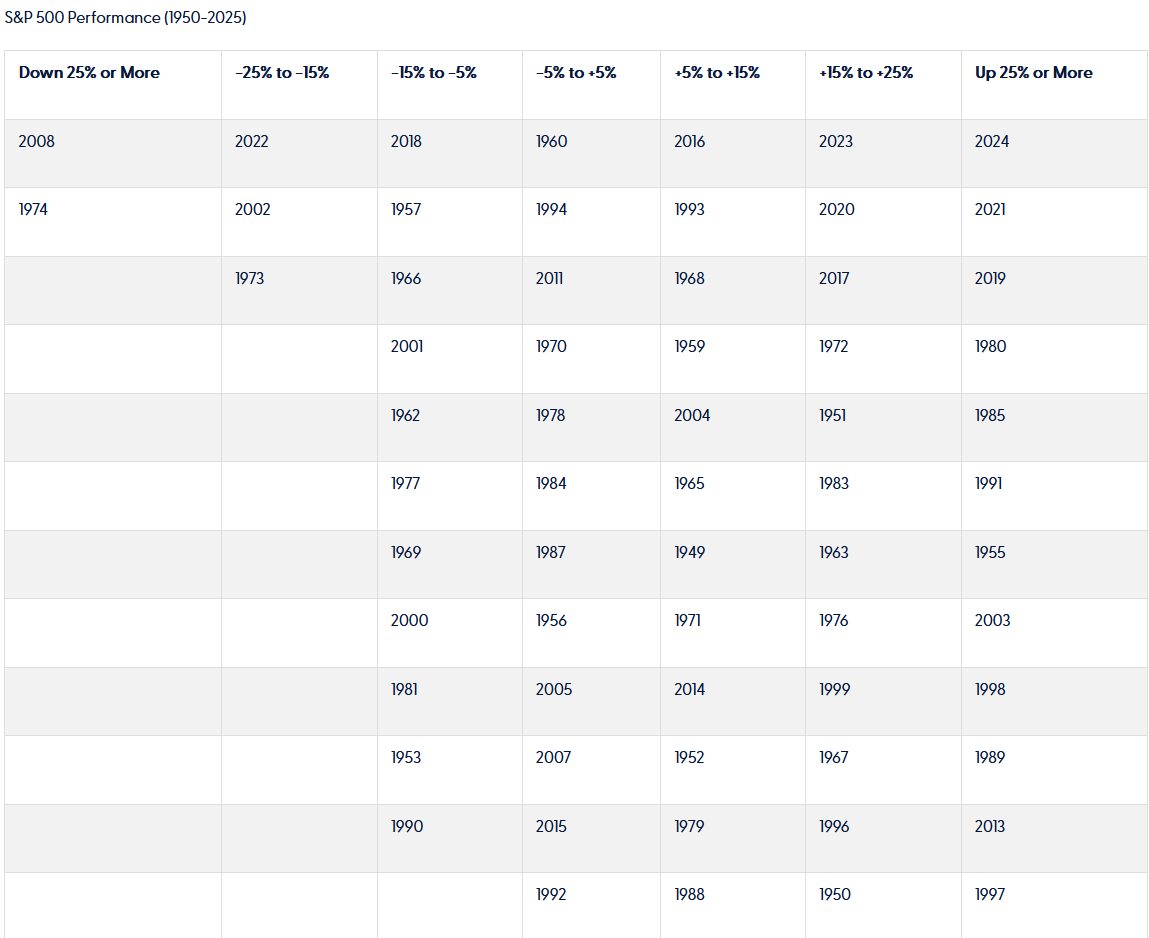This screenshot has width=1149, height=938.
Task: Click the '-25% to -15%' column header
Action: tap(282, 73)
